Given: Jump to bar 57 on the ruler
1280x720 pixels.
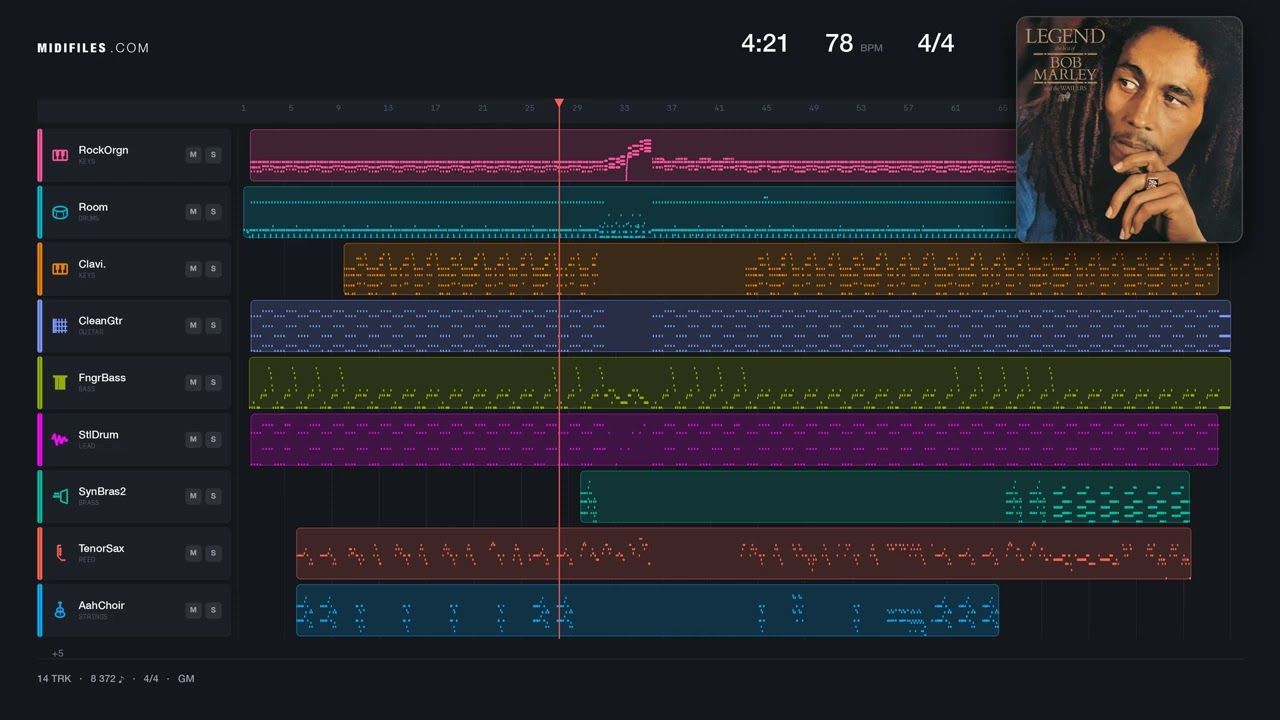Looking at the screenshot, I should 908,108.
